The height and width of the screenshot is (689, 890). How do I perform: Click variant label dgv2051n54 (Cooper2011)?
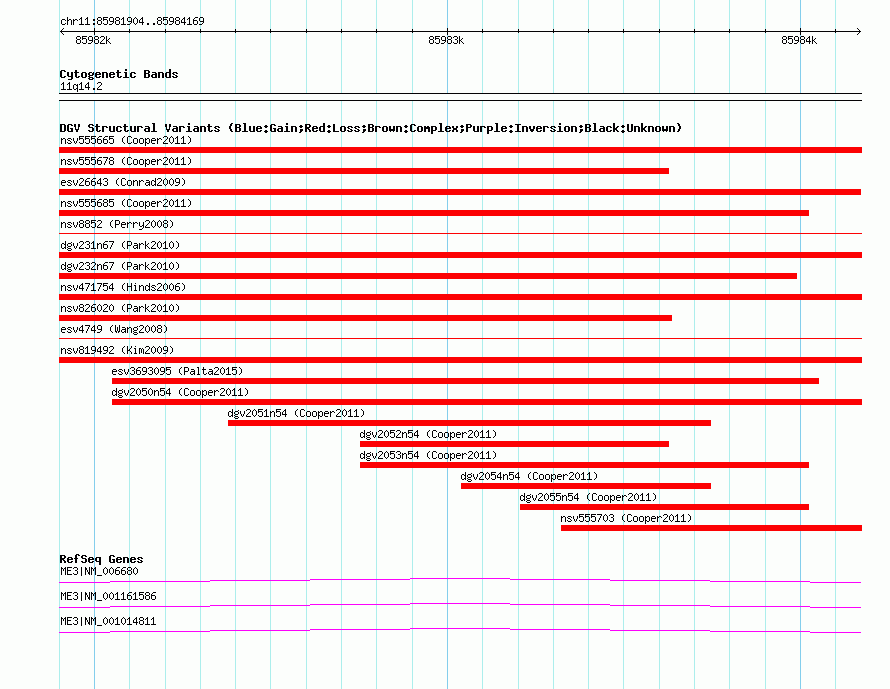296,413
